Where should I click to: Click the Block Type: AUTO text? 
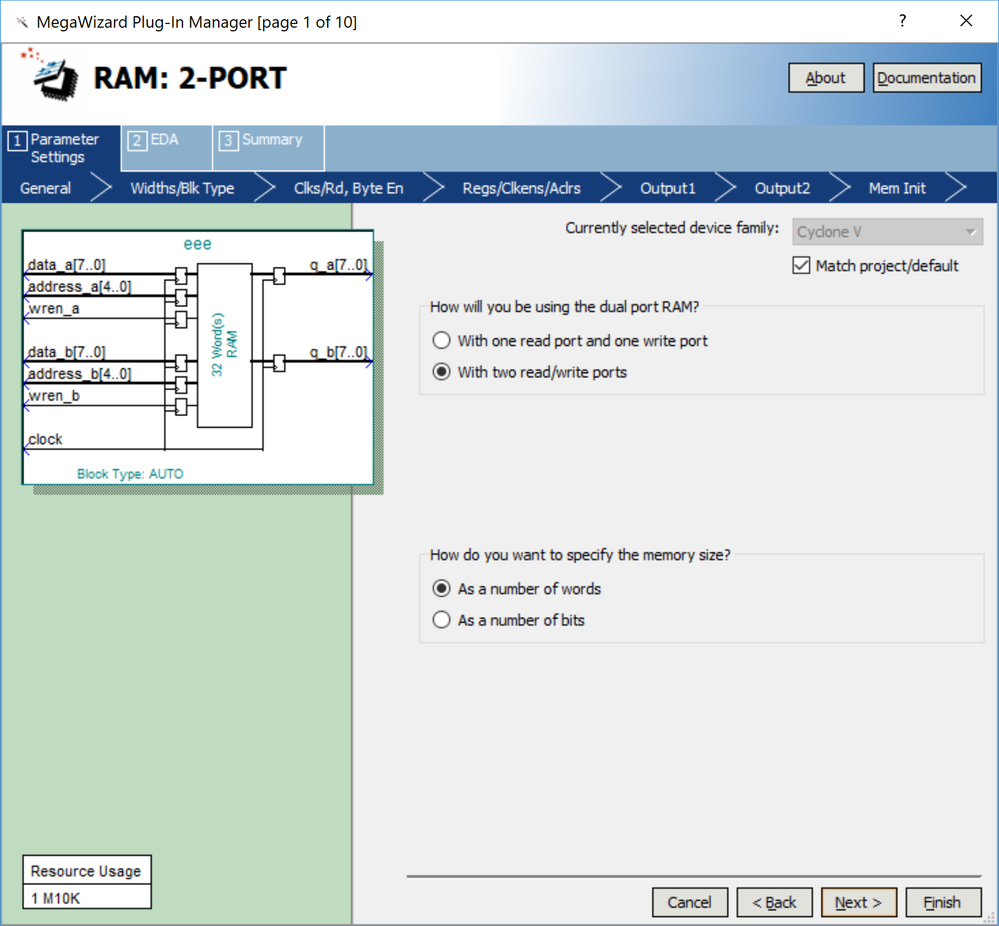130,474
